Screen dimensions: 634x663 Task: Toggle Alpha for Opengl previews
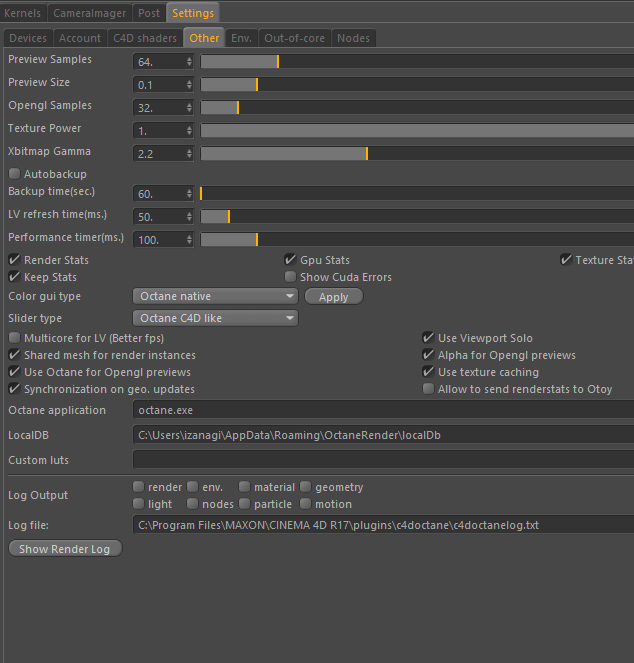428,354
